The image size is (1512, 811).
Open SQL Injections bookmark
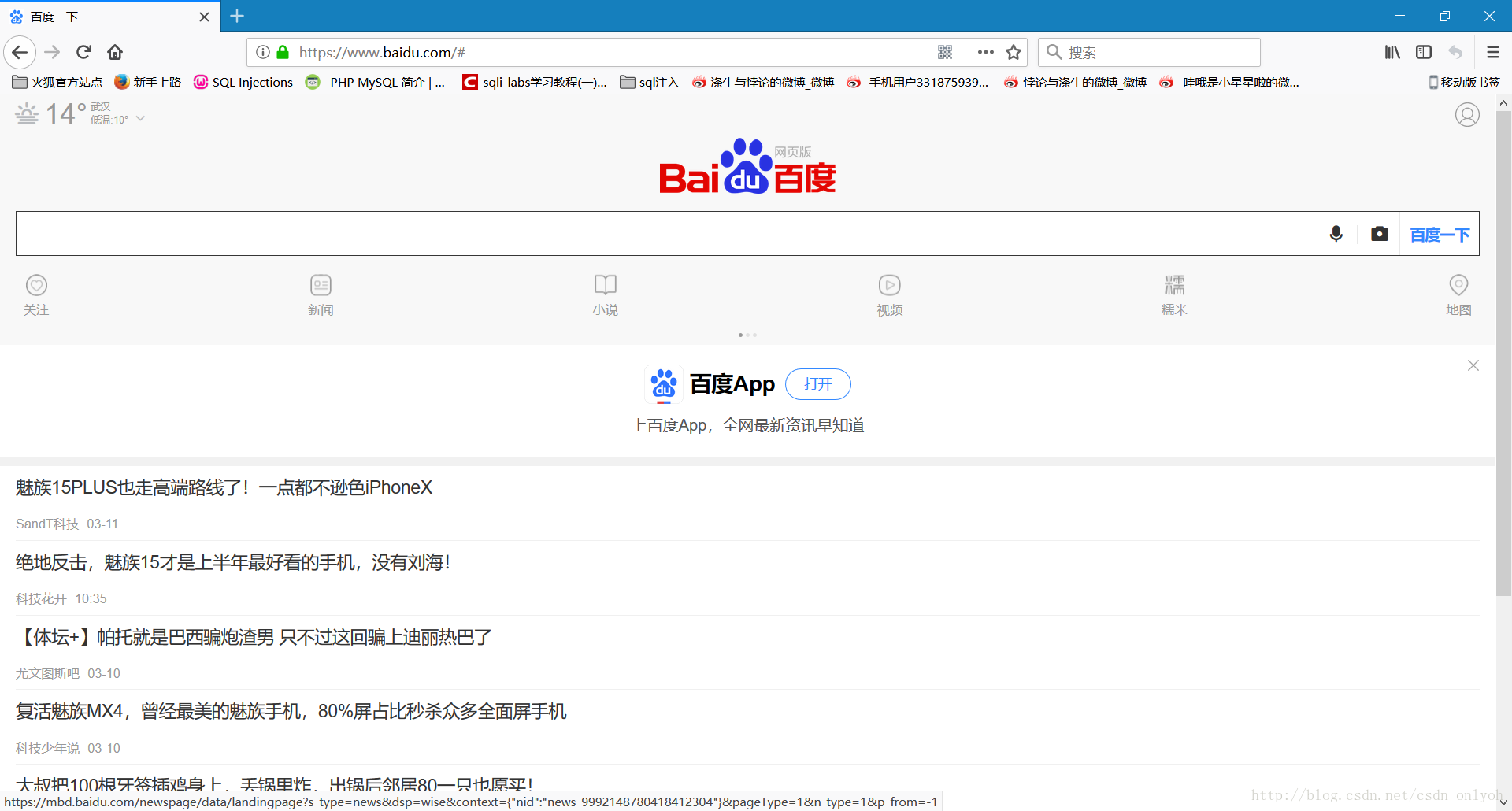tap(243, 82)
